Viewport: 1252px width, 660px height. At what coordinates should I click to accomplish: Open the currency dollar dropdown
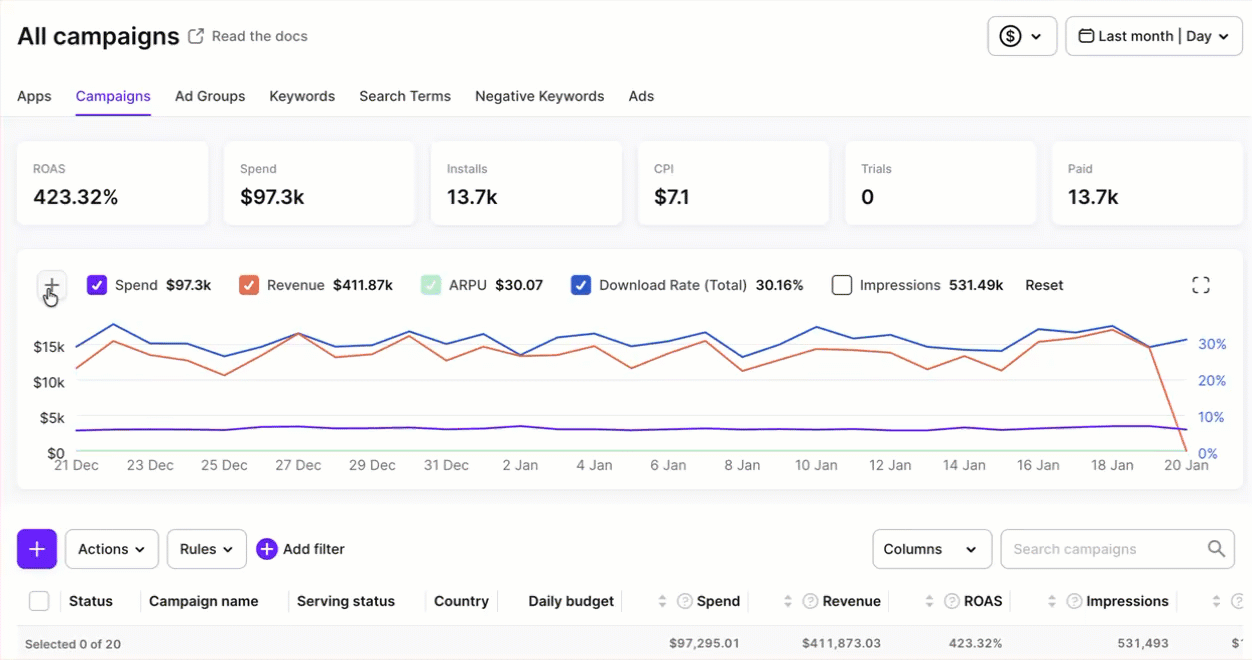pos(1021,36)
